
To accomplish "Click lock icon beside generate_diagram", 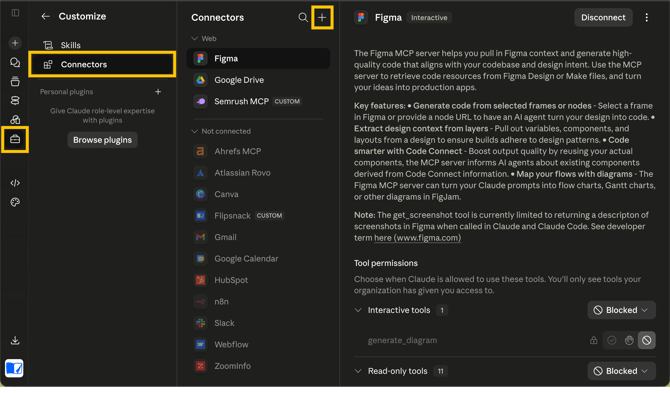I will point(594,340).
